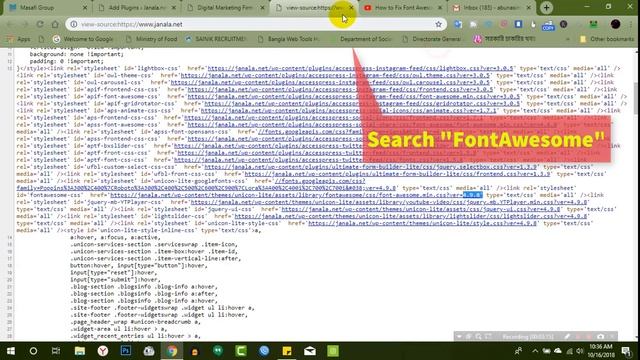Open the Action Center notifications icon
The width and height of the screenshot is (640, 360).
coord(627,351)
